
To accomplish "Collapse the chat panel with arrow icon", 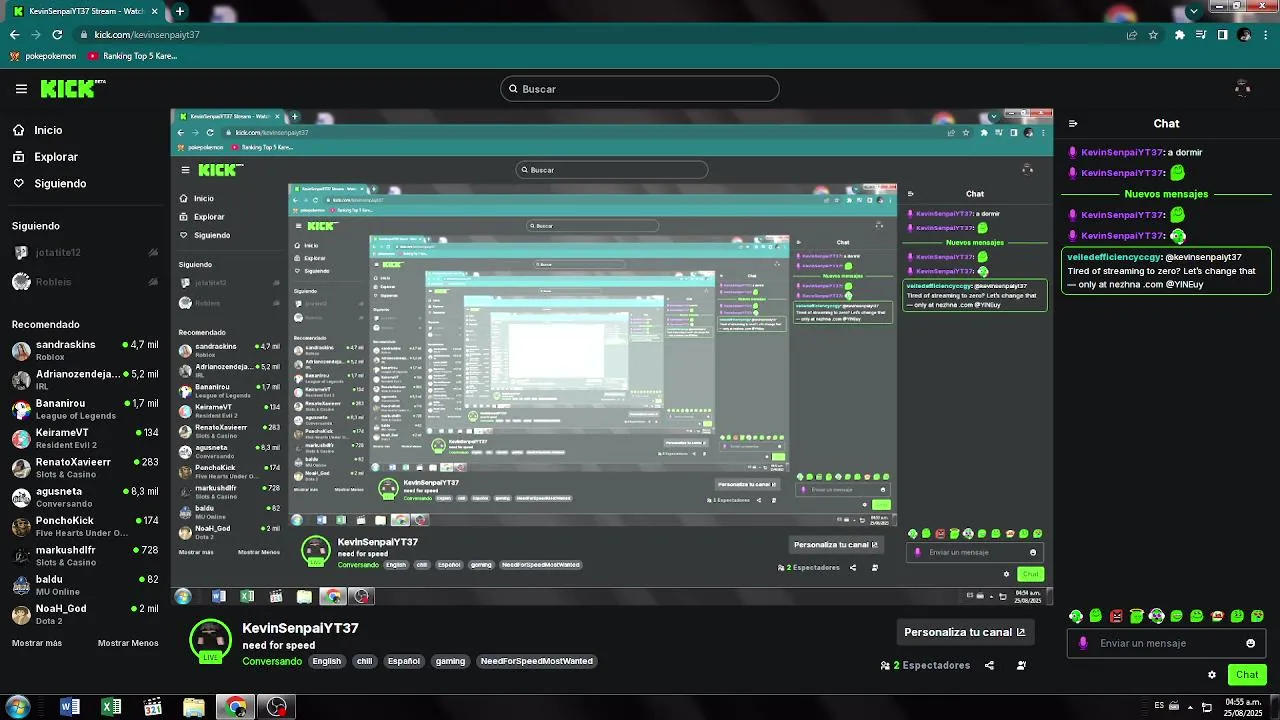I will click(x=1073, y=124).
